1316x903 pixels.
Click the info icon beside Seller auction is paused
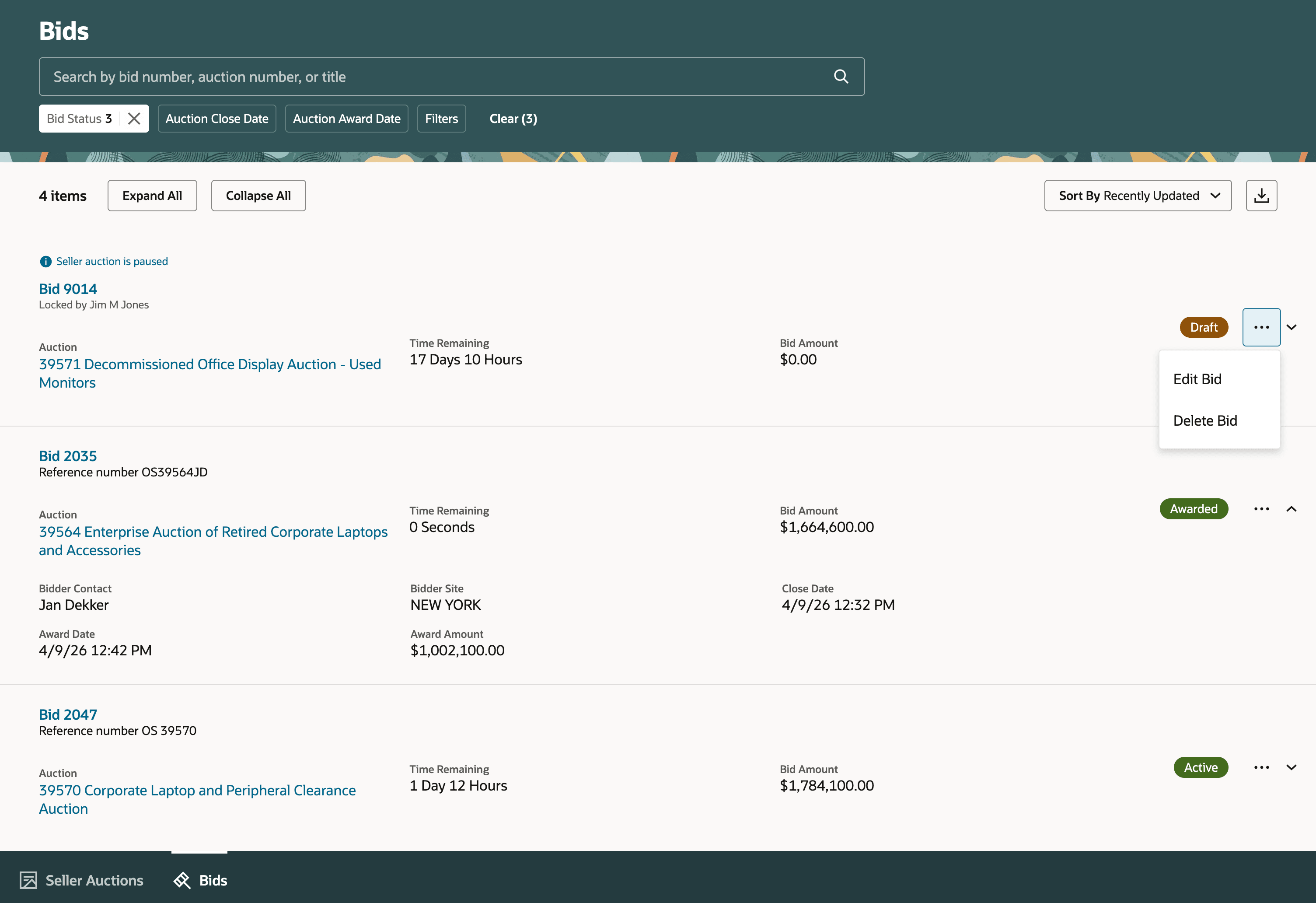tap(45, 262)
